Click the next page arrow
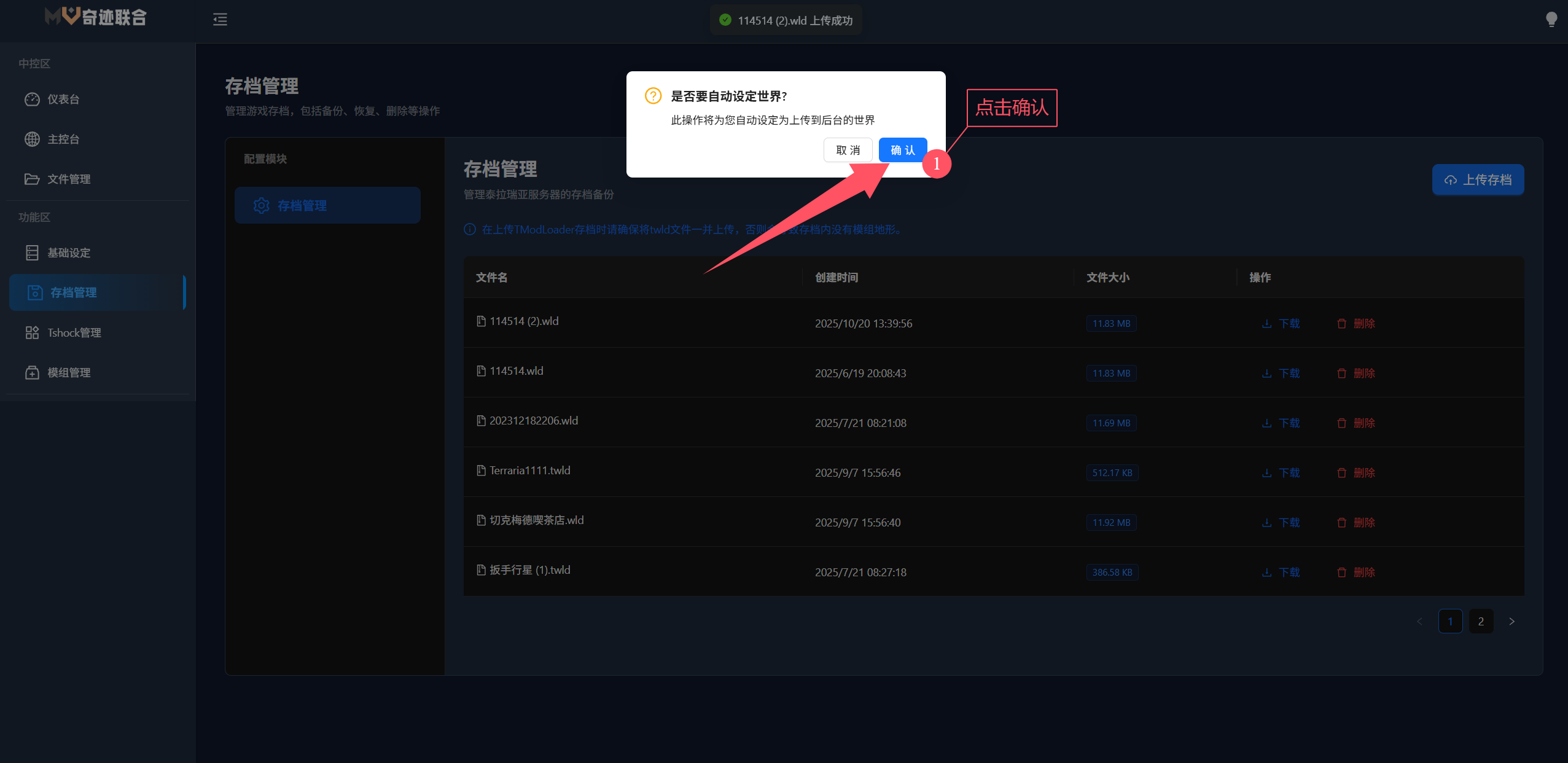Screen dimensions: 1568x763 1511,622
